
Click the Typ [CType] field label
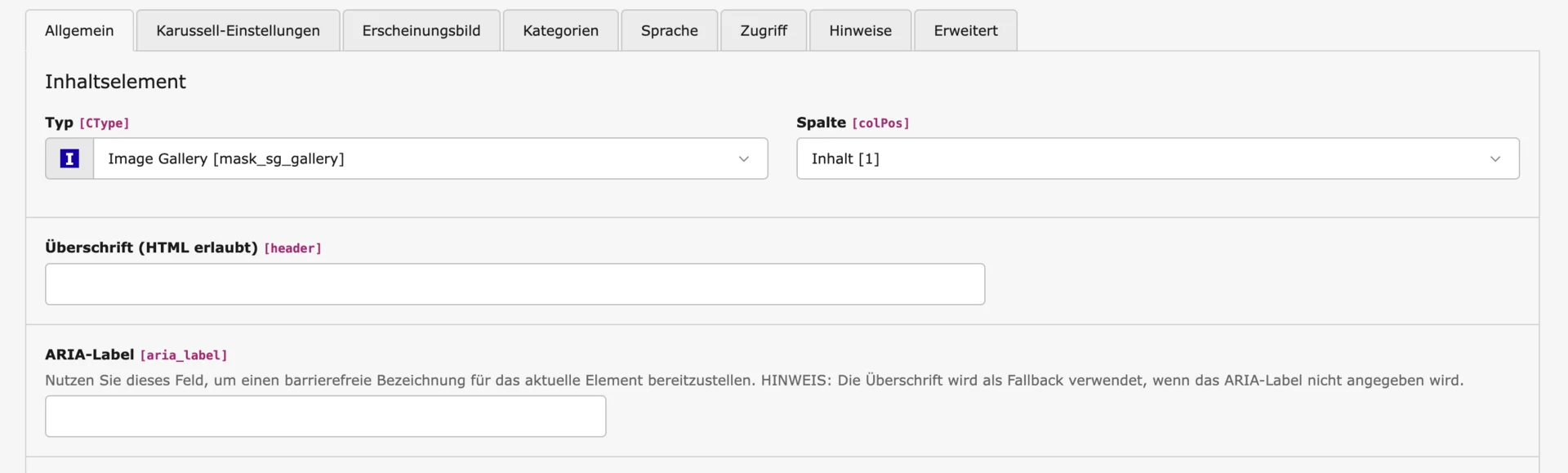click(x=87, y=123)
